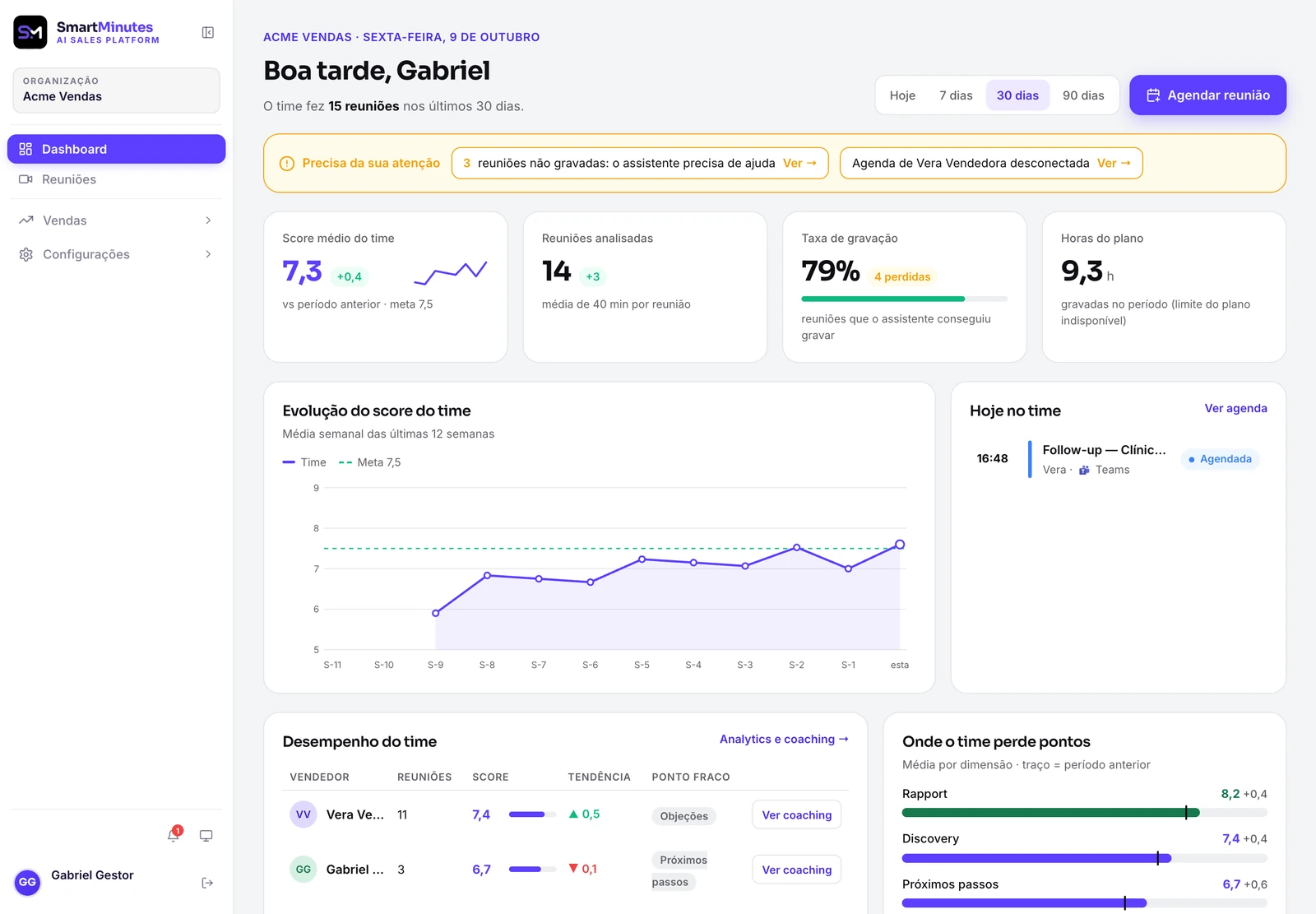Toggle the Time legend item
This screenshot has height=914, width=1316.
[x=304, y=462]
